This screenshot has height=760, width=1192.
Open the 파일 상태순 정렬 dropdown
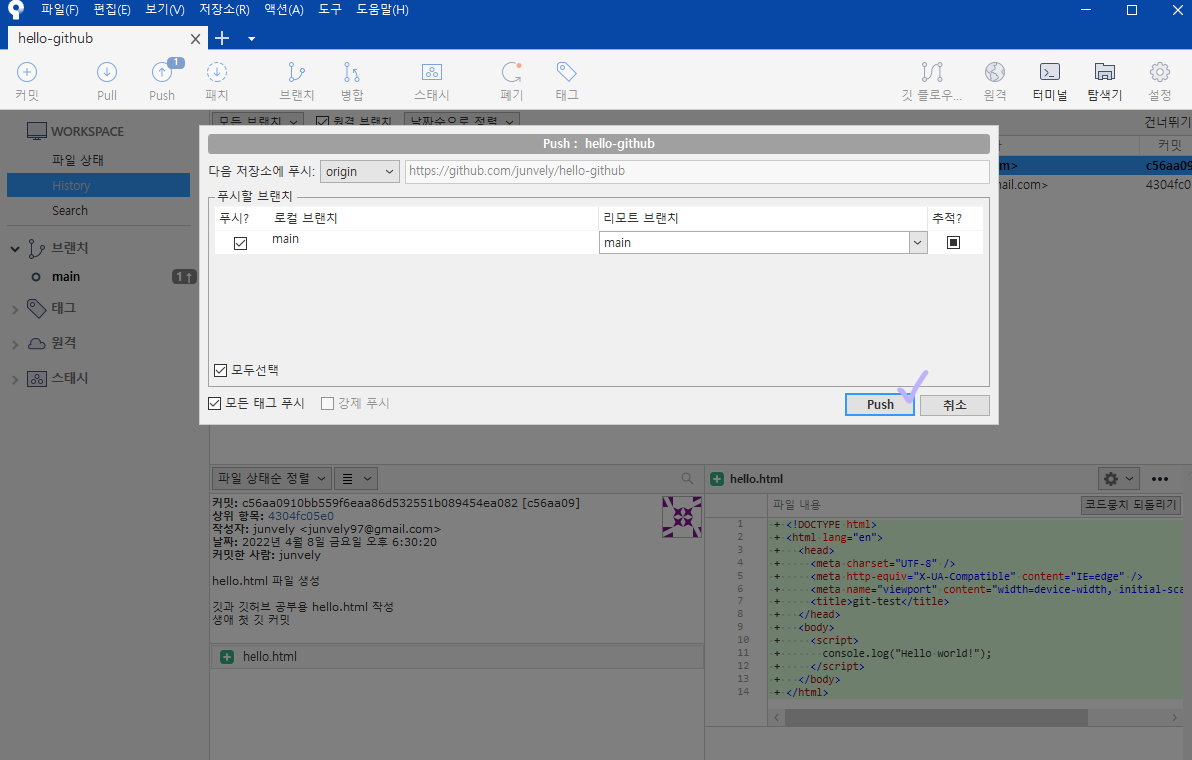(x=271, y=478)
